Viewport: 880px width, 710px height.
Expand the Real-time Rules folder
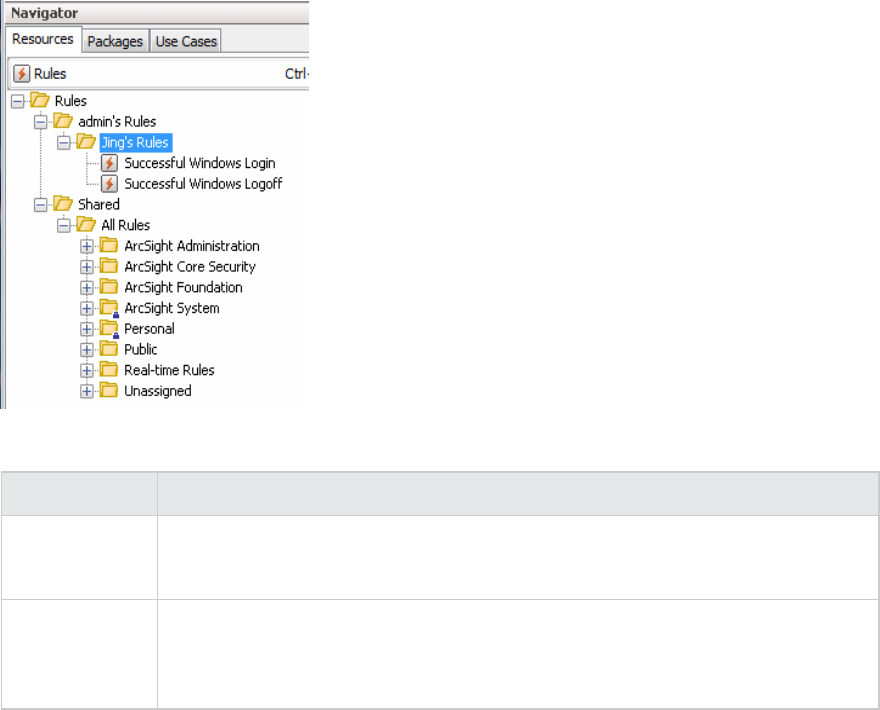pos(86,371)
